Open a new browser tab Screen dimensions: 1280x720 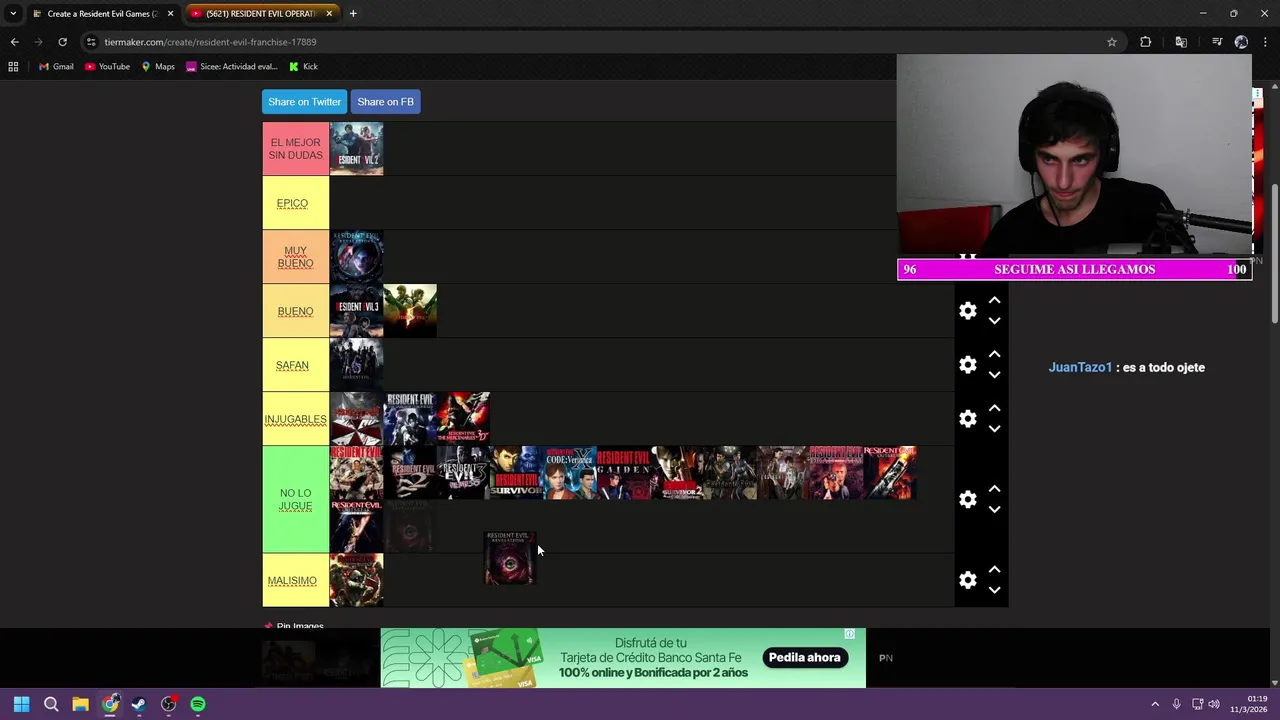tap(353, 14)
